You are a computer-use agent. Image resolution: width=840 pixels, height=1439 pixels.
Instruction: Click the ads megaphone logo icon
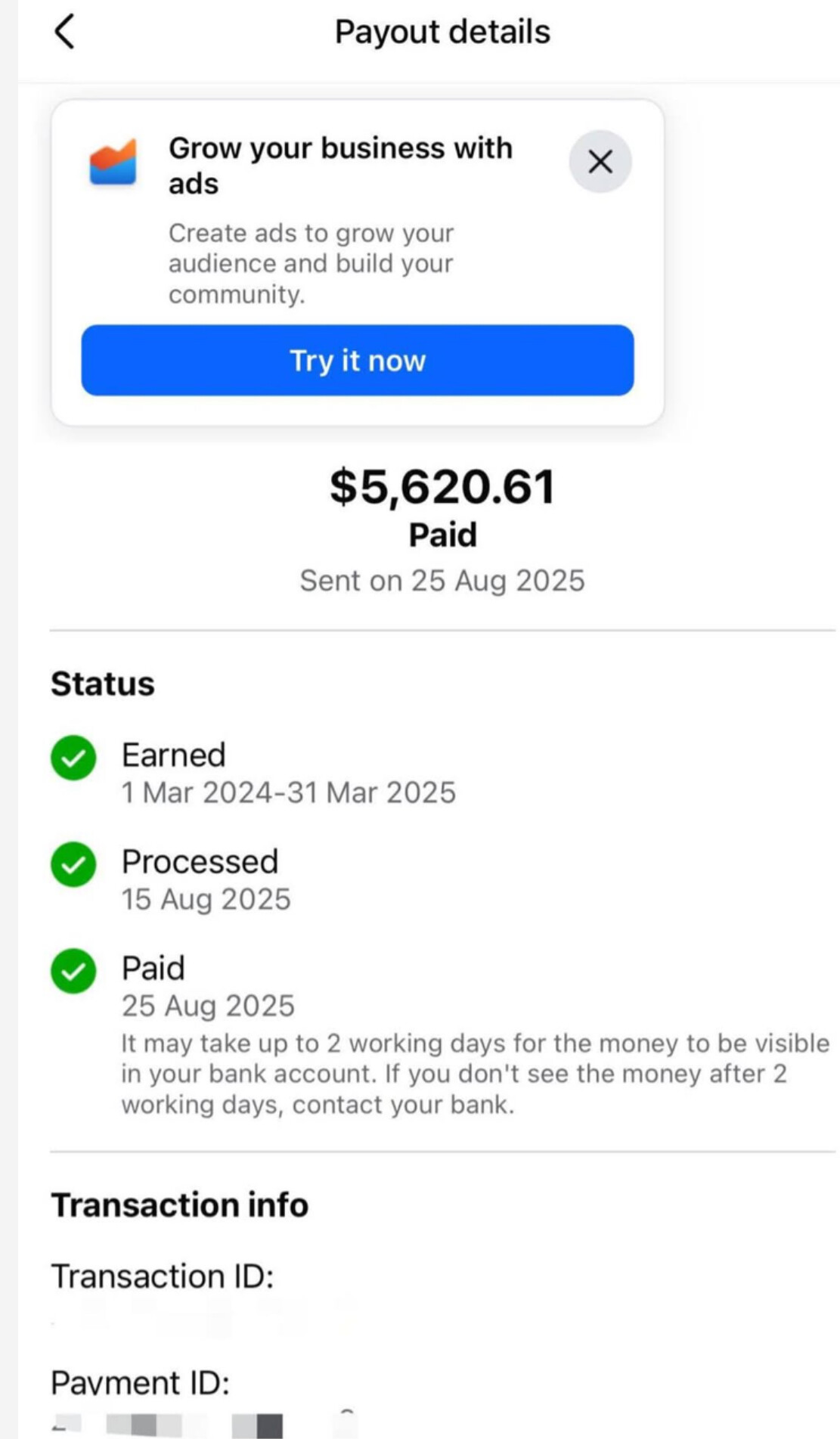pyautogui.click(x=113, y=162)
